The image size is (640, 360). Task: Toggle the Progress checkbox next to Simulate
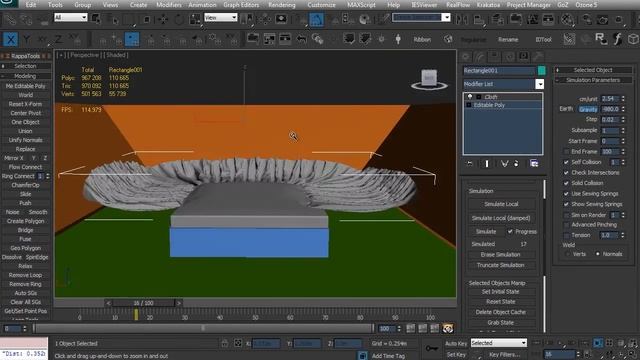(510, 231)
